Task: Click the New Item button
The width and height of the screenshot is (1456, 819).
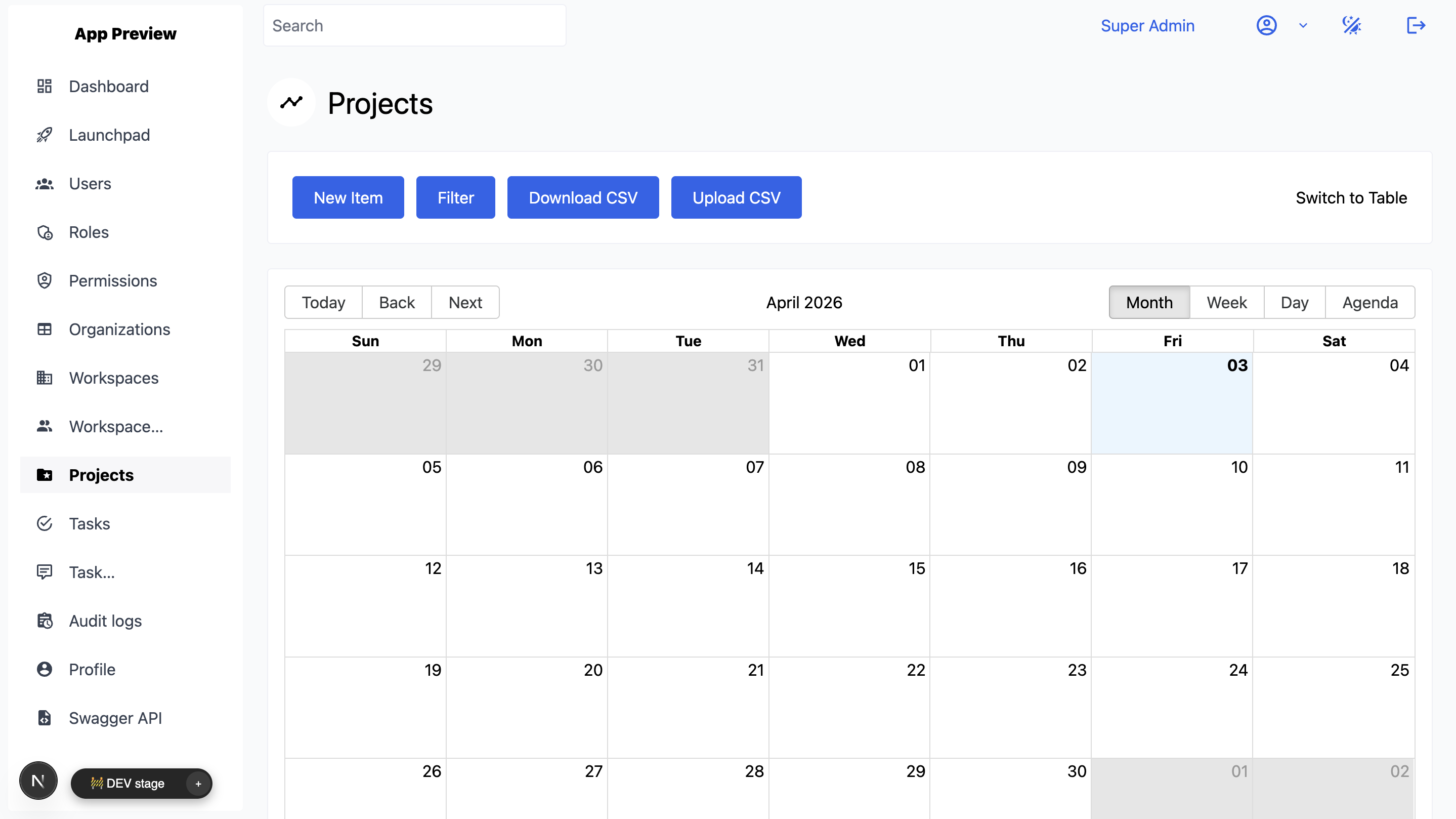Action: 348,197
